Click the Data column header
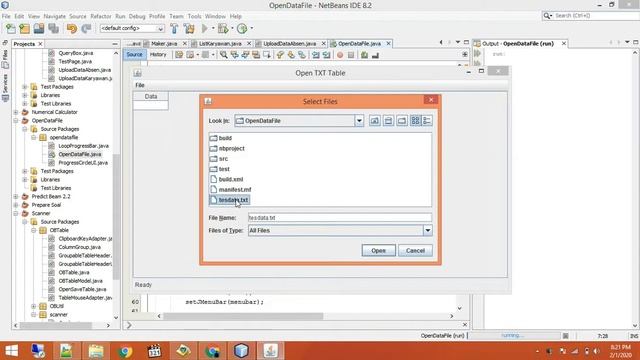Screen dimensions: 640x360 point(151,96)
